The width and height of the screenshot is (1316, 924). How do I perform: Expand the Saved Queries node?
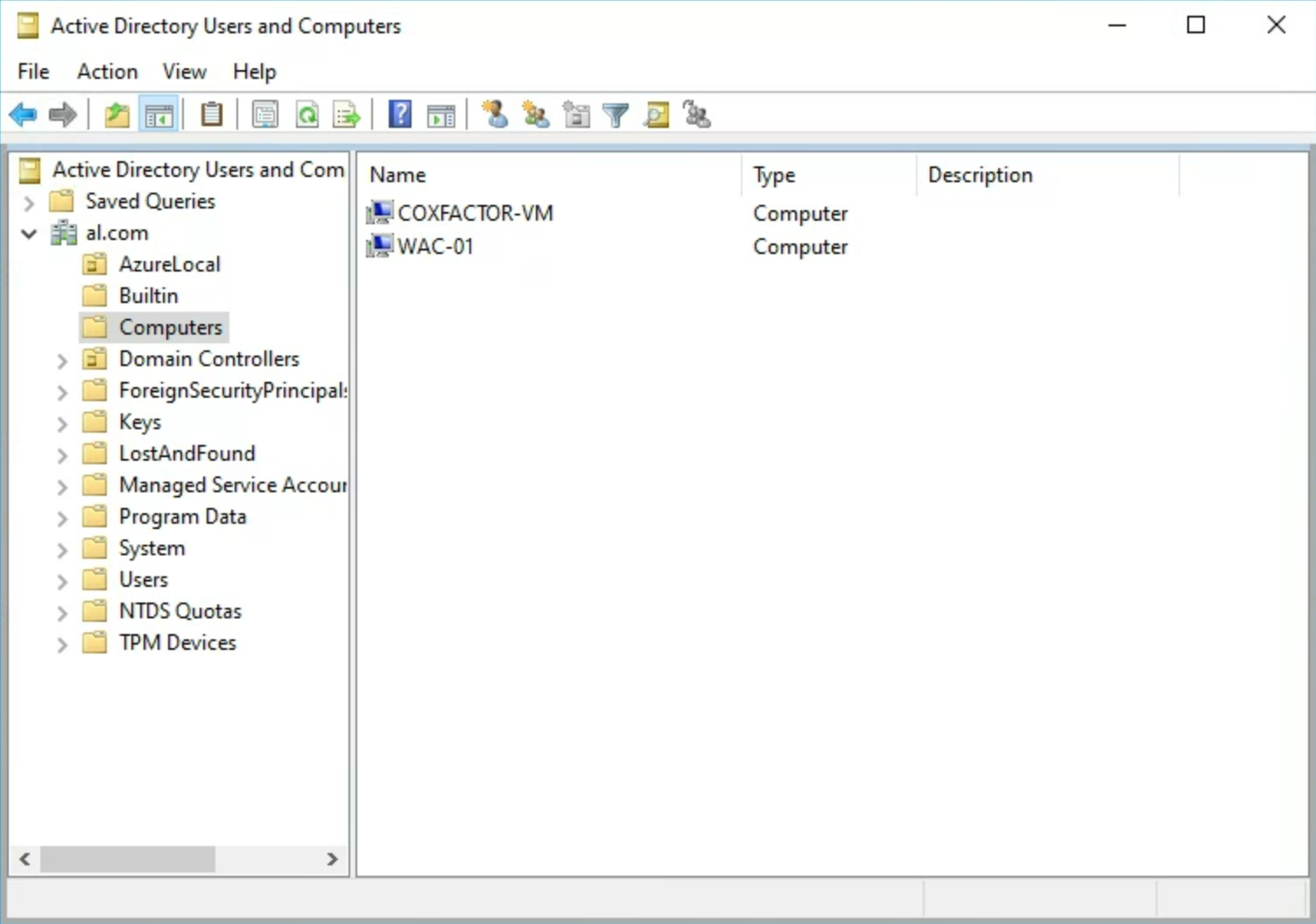pyautogui.click(x=29, y=203)
